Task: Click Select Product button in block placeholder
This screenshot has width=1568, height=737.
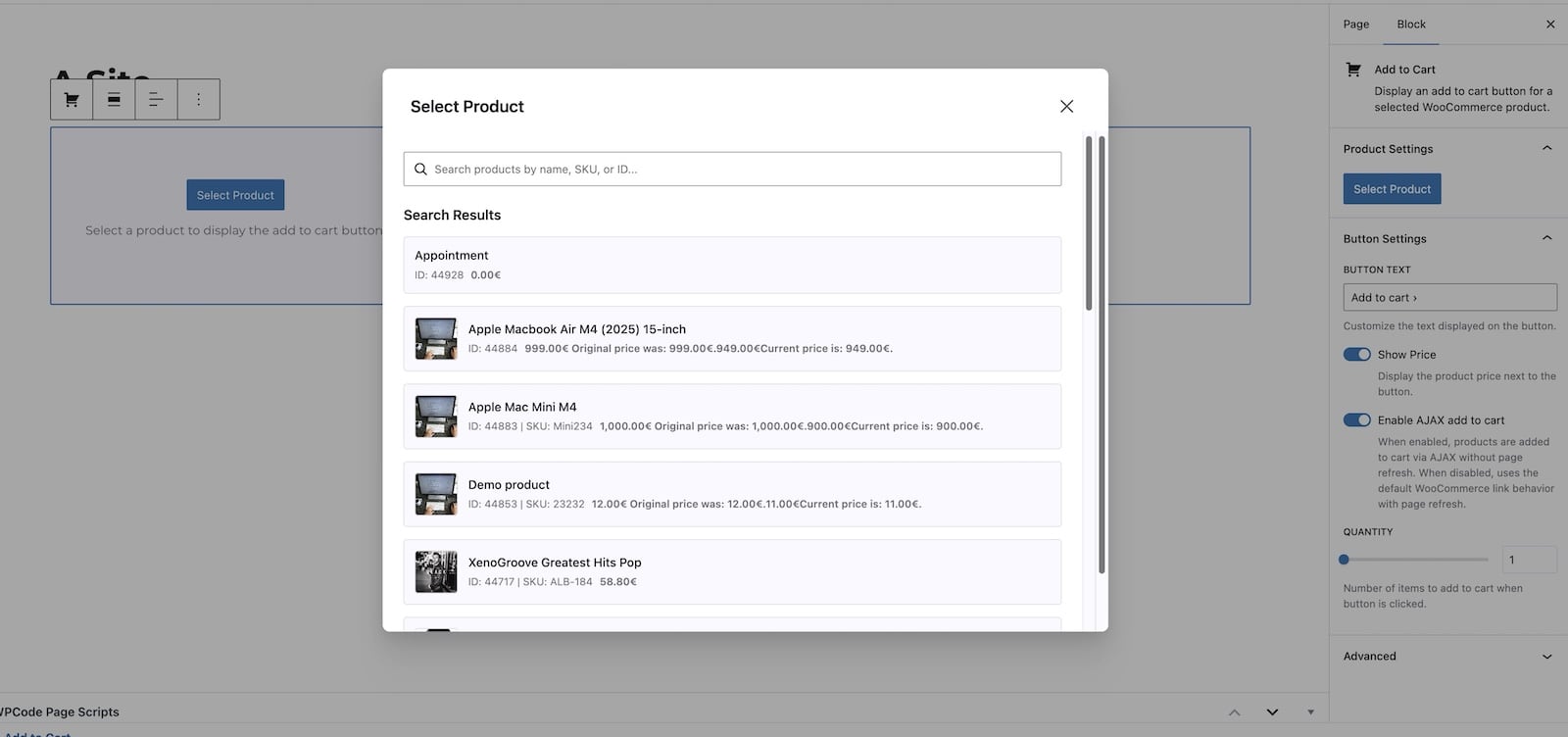Action: coord(235,195)
